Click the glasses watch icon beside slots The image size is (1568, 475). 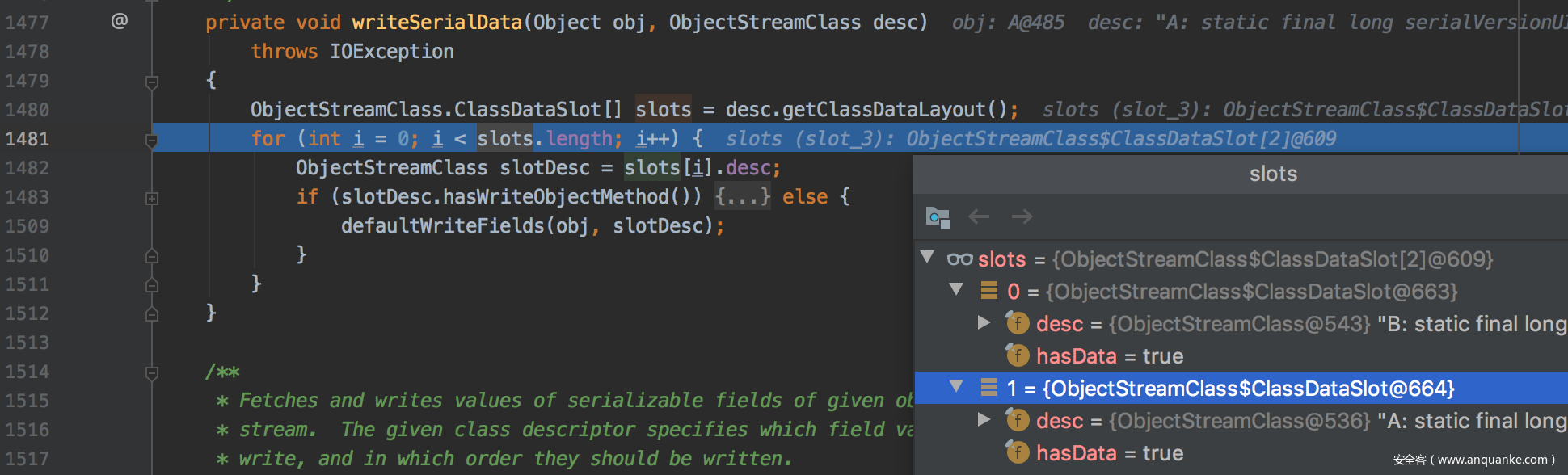click(959, 259)
